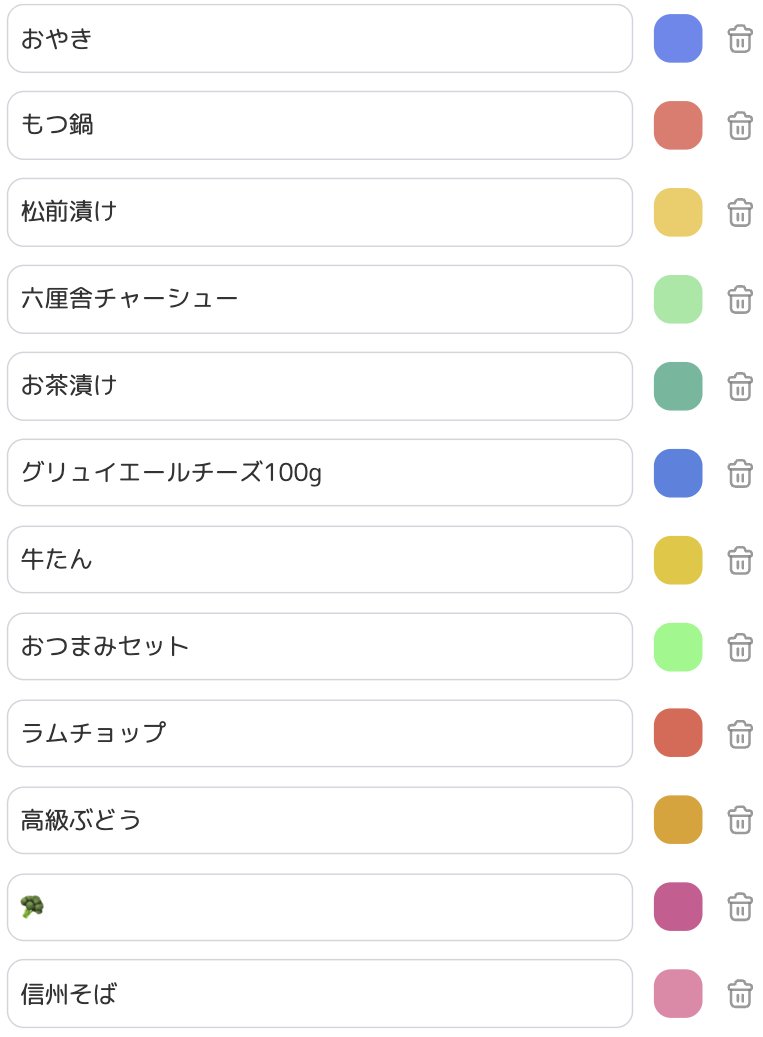Change the salmon color of もつ鍋
Image resolution: width=763 pixels, height=1037 pixels.
click(x=678, y=125)
